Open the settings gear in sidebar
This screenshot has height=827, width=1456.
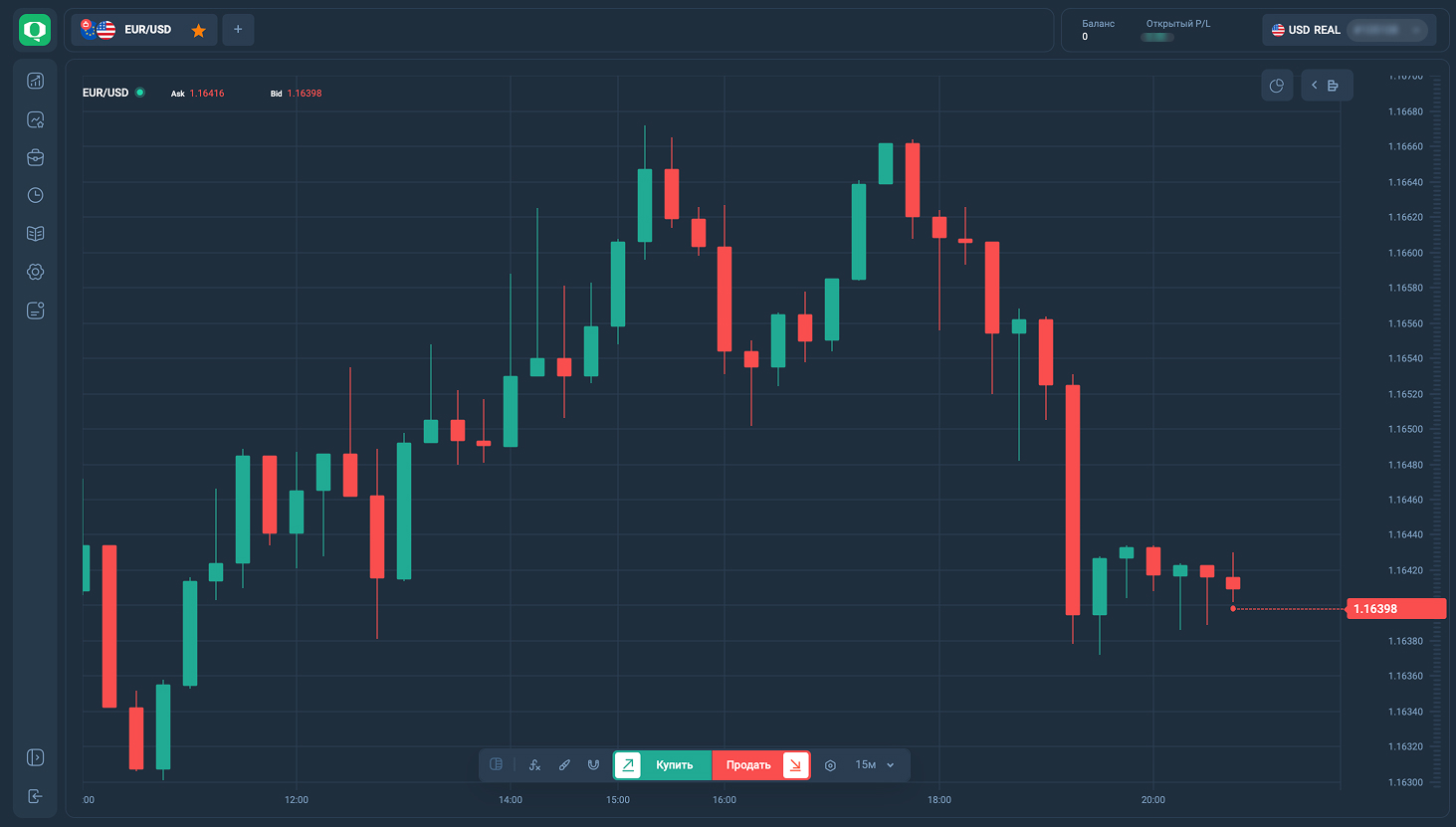[36, 272]
